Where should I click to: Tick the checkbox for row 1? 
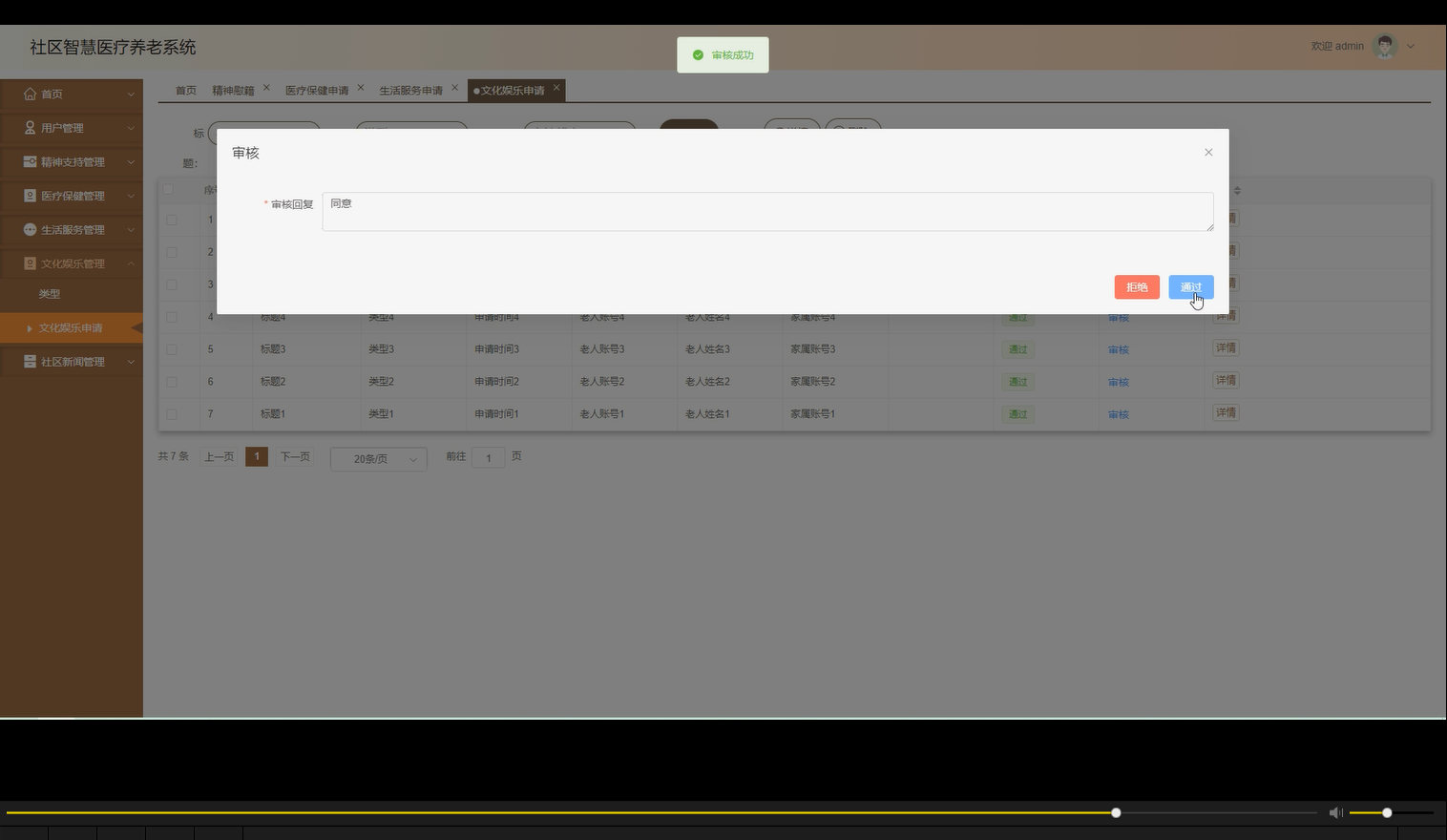(x=172, y=220)
